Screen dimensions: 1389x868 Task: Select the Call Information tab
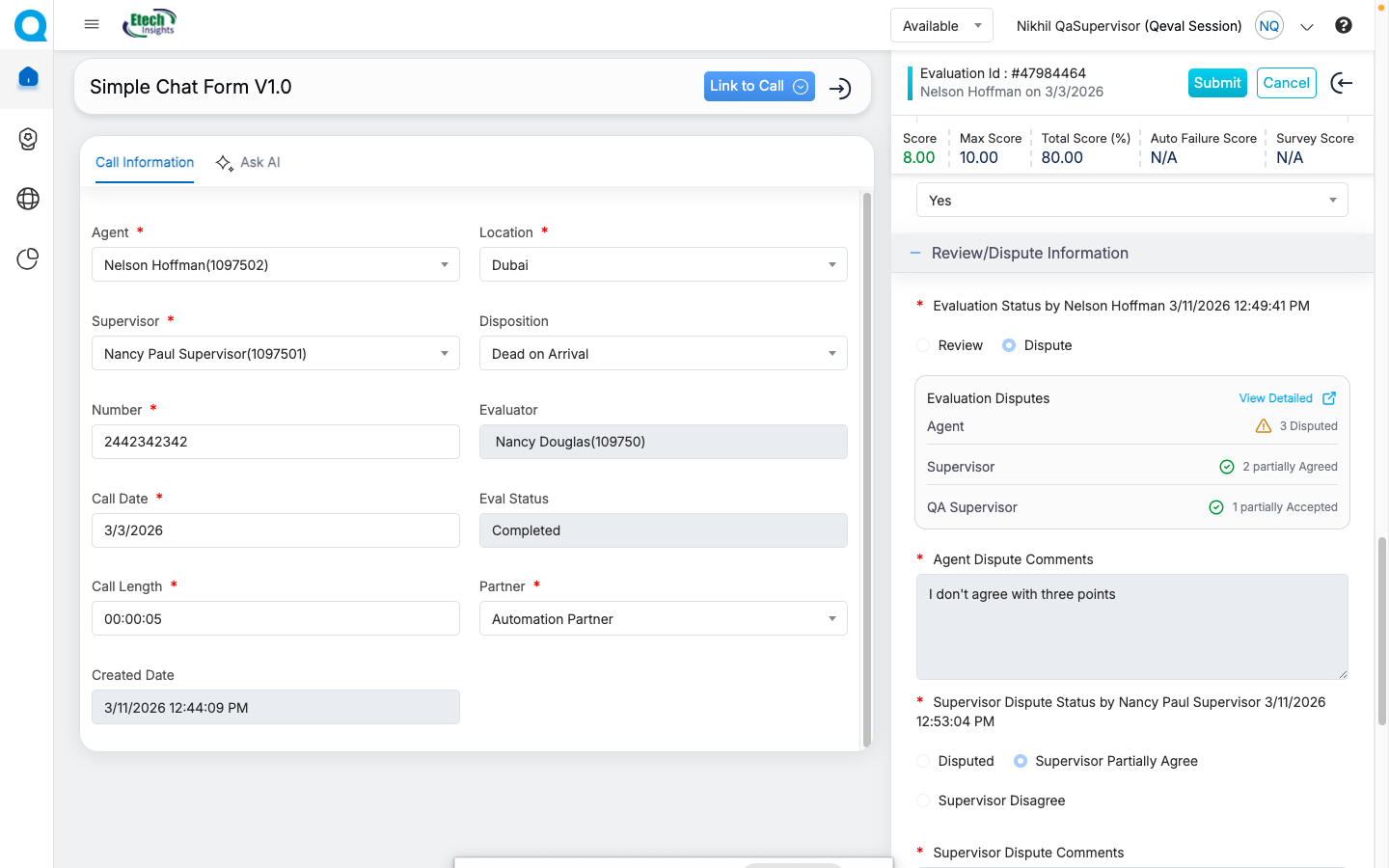[x=145, y=162]
